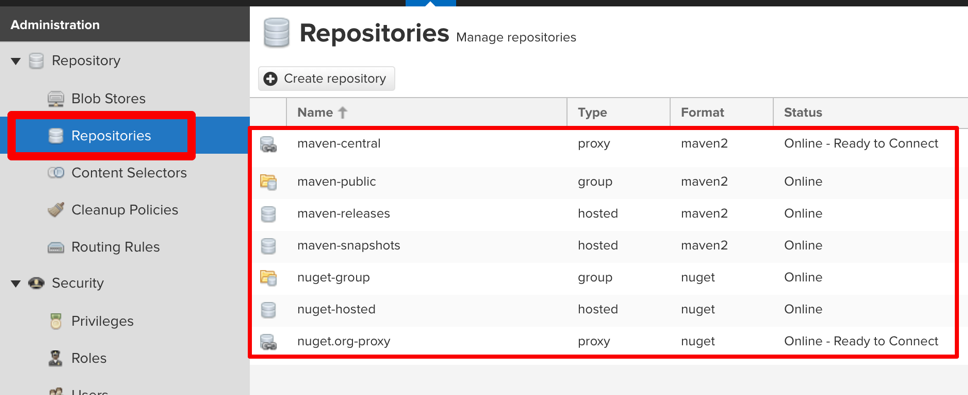Click the large Repositories header icon

click(x=277, y=33)
